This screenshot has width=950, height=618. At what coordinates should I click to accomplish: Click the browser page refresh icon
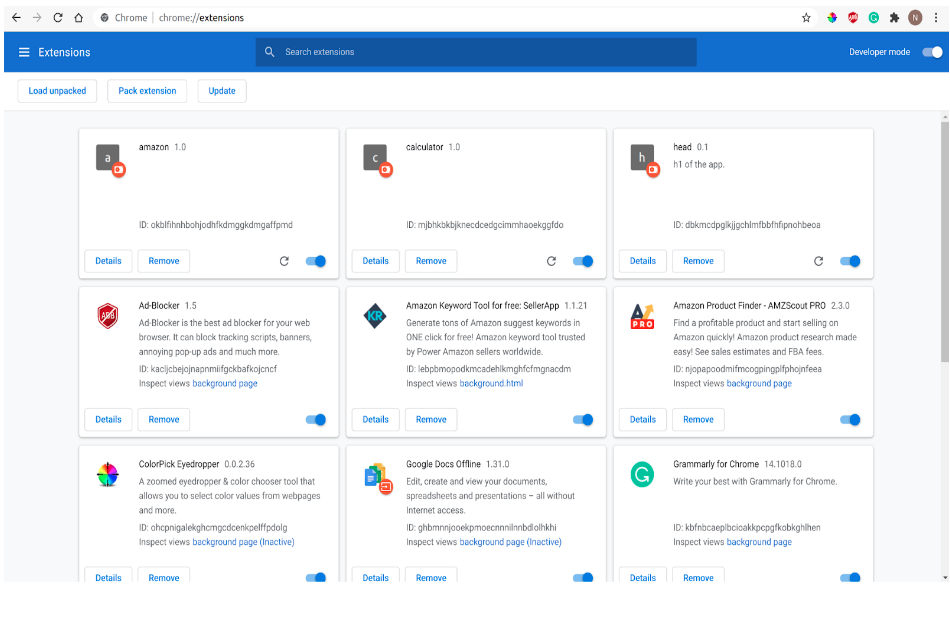tap(58, 17)
